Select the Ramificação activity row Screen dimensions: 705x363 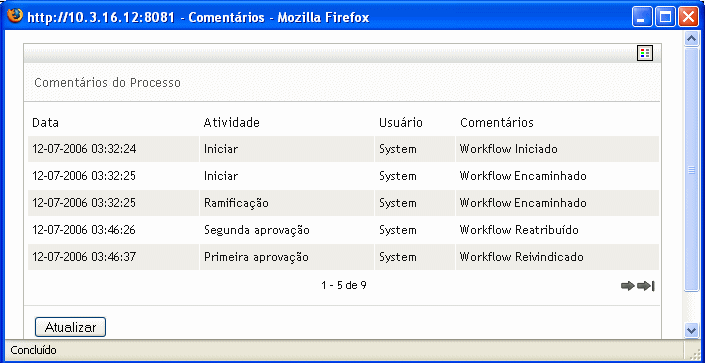[x=344, y=203]
